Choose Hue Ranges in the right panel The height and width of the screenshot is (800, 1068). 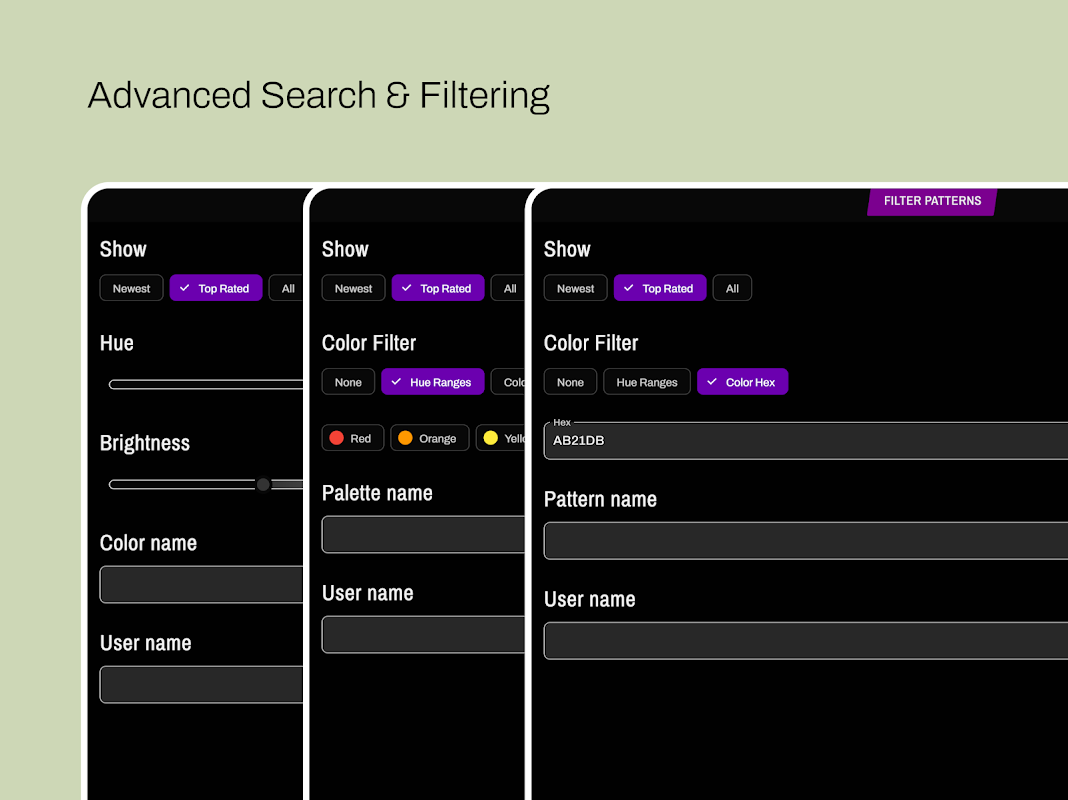tap(646, 382)
